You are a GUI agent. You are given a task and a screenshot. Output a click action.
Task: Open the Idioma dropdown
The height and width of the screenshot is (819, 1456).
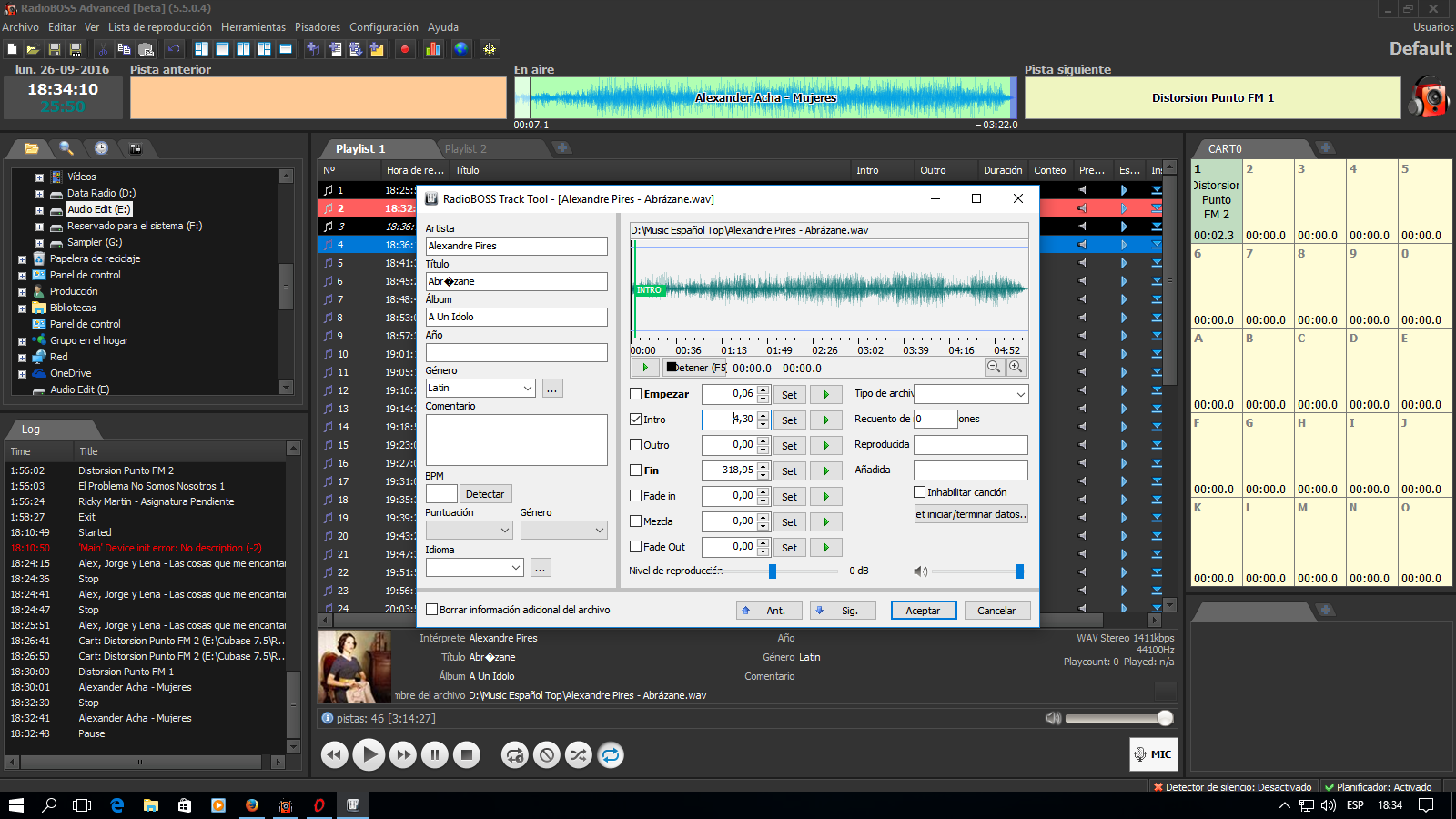[515, 568]
